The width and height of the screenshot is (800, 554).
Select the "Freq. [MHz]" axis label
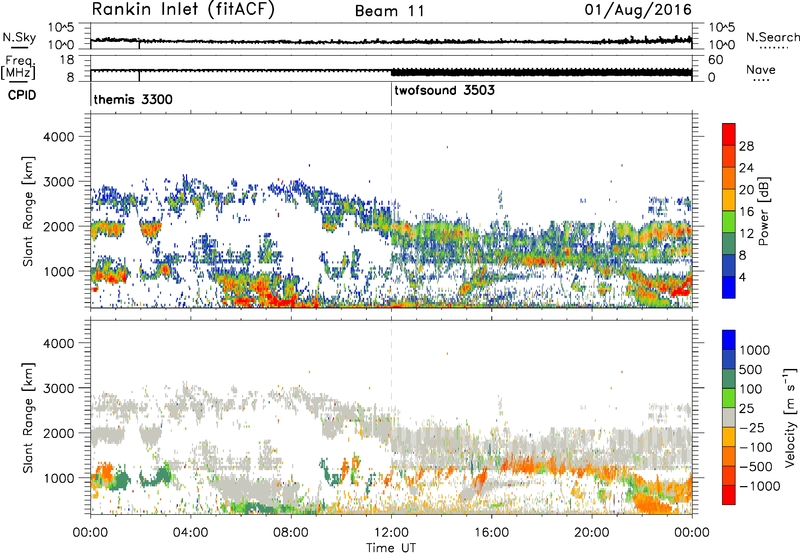click(x=18, y=68)
